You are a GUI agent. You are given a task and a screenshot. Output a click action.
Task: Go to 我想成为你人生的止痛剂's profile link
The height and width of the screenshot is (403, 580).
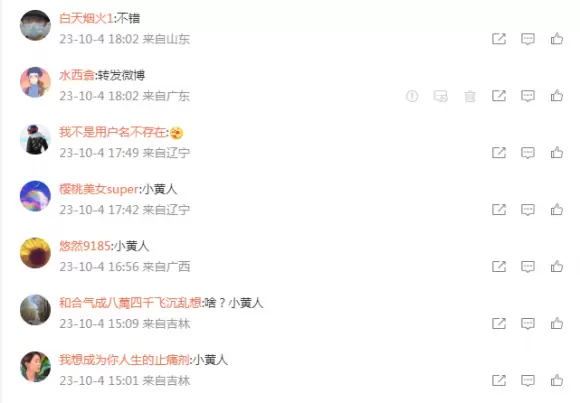(124, 360)
